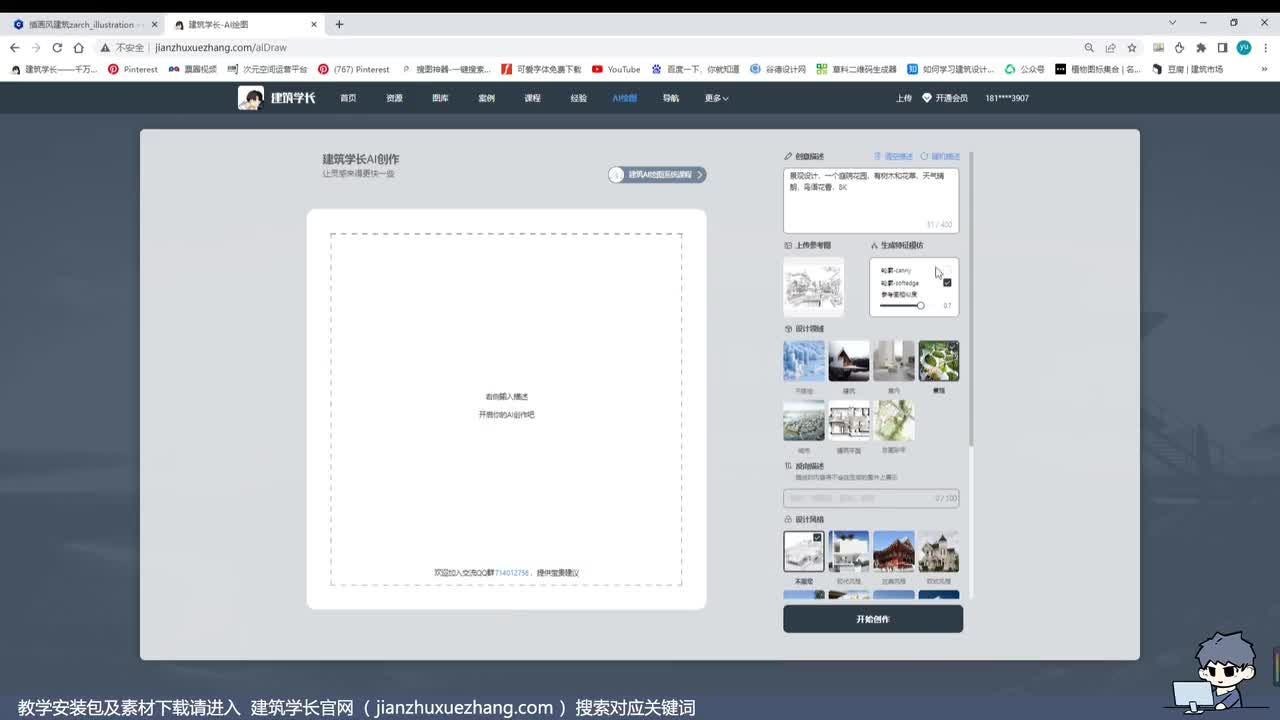Open a new browser tab with plus icon
This screenshot has width=1280, height=720.
[339, 24]
